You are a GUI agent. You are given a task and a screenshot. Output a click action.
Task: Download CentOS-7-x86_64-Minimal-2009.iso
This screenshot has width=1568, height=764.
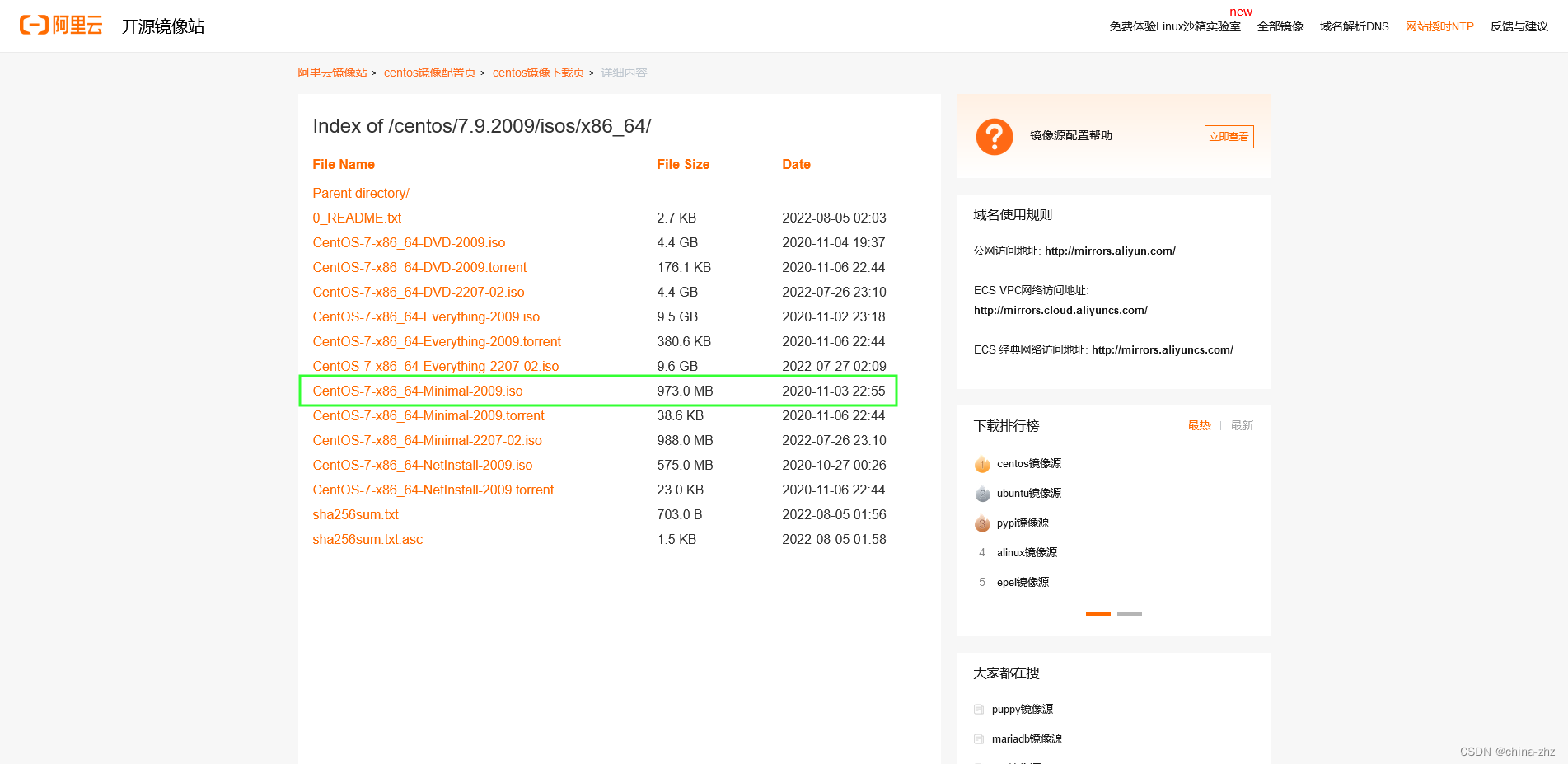click(418, 391)
